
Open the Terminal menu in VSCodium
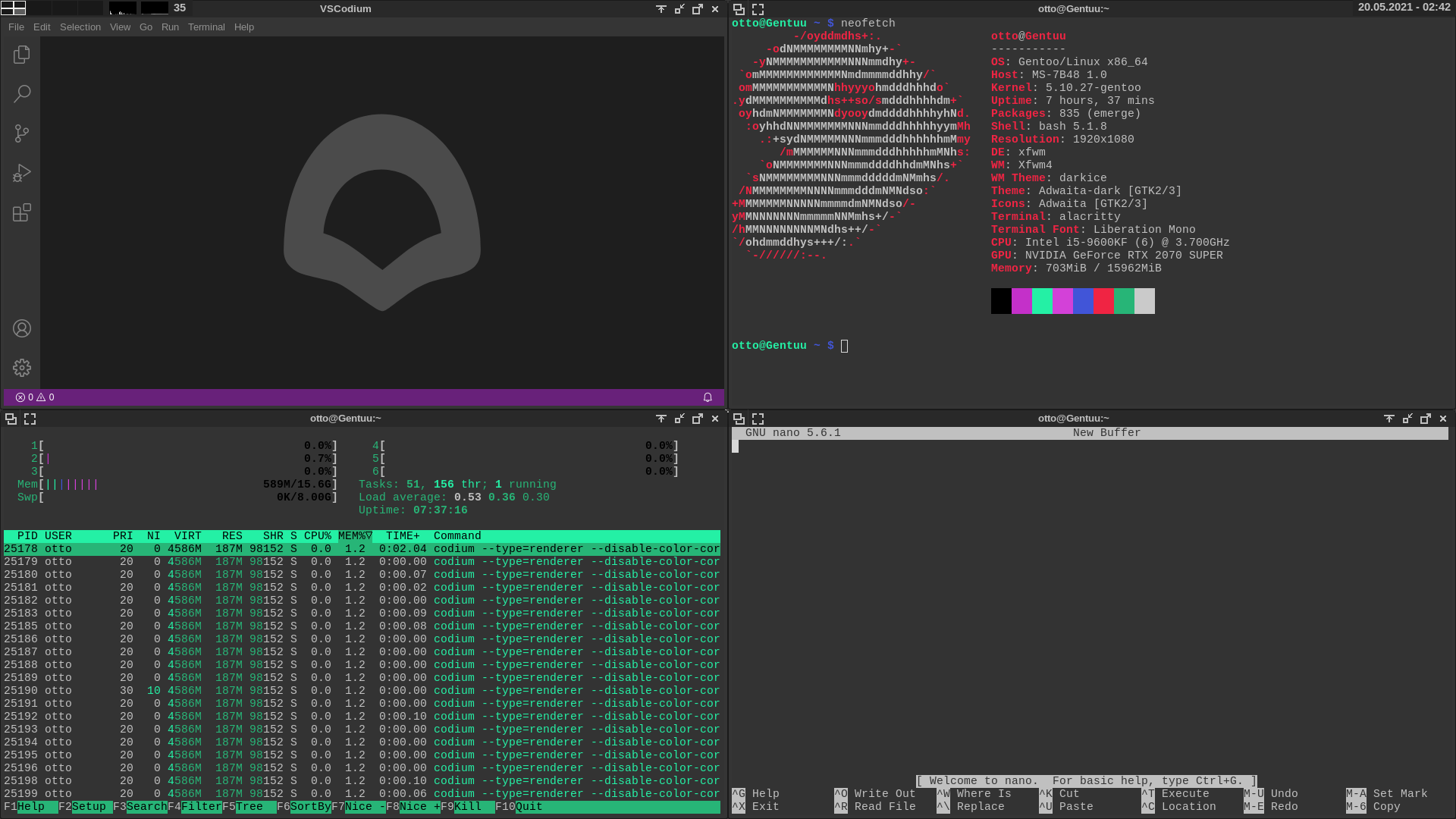pyautogui.click(x=206, y=27)
